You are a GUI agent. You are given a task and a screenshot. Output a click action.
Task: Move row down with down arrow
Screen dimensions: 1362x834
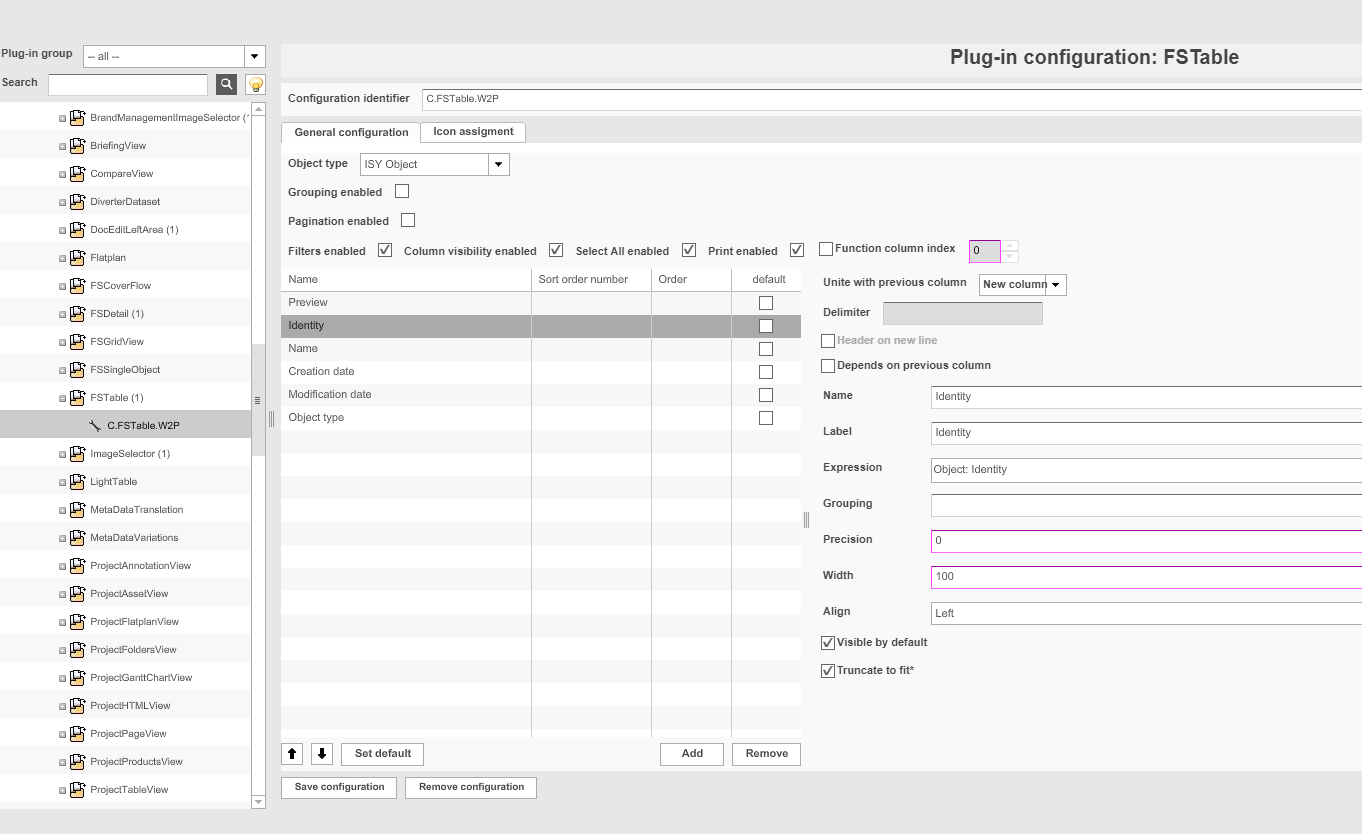(322, 754)
